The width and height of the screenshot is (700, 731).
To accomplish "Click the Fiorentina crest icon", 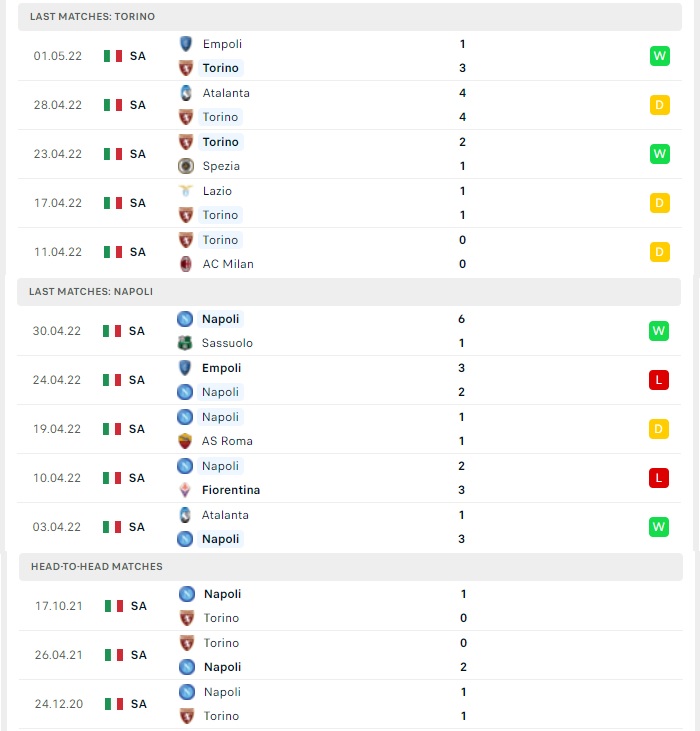I will point(185,490).
